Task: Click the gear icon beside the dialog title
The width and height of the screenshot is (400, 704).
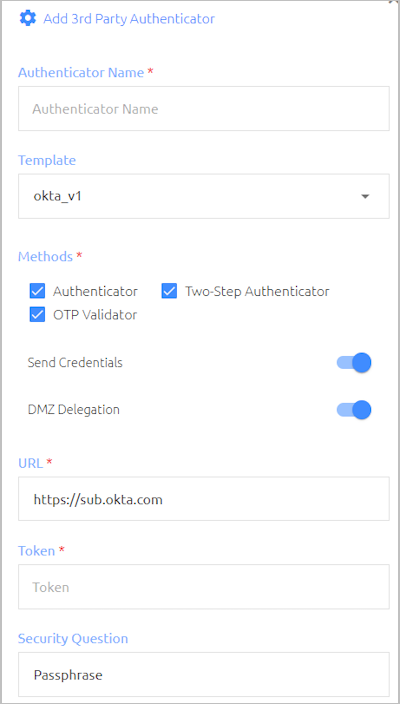Action: (x=28, y=18)
